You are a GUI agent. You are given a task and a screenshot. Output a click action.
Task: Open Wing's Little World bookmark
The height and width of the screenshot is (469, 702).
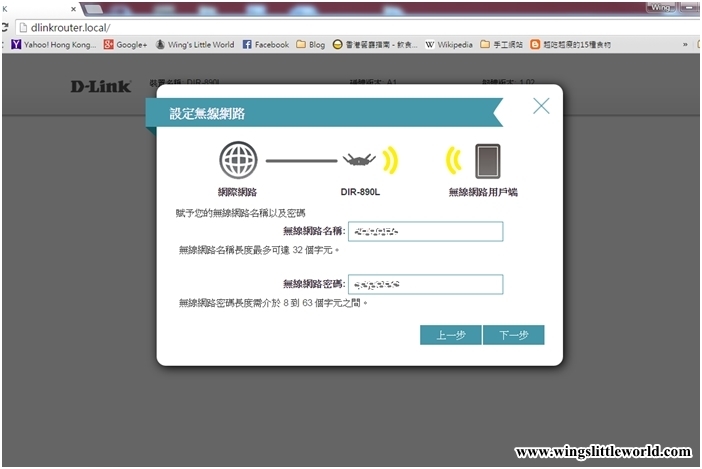click(x=194, y=45)
